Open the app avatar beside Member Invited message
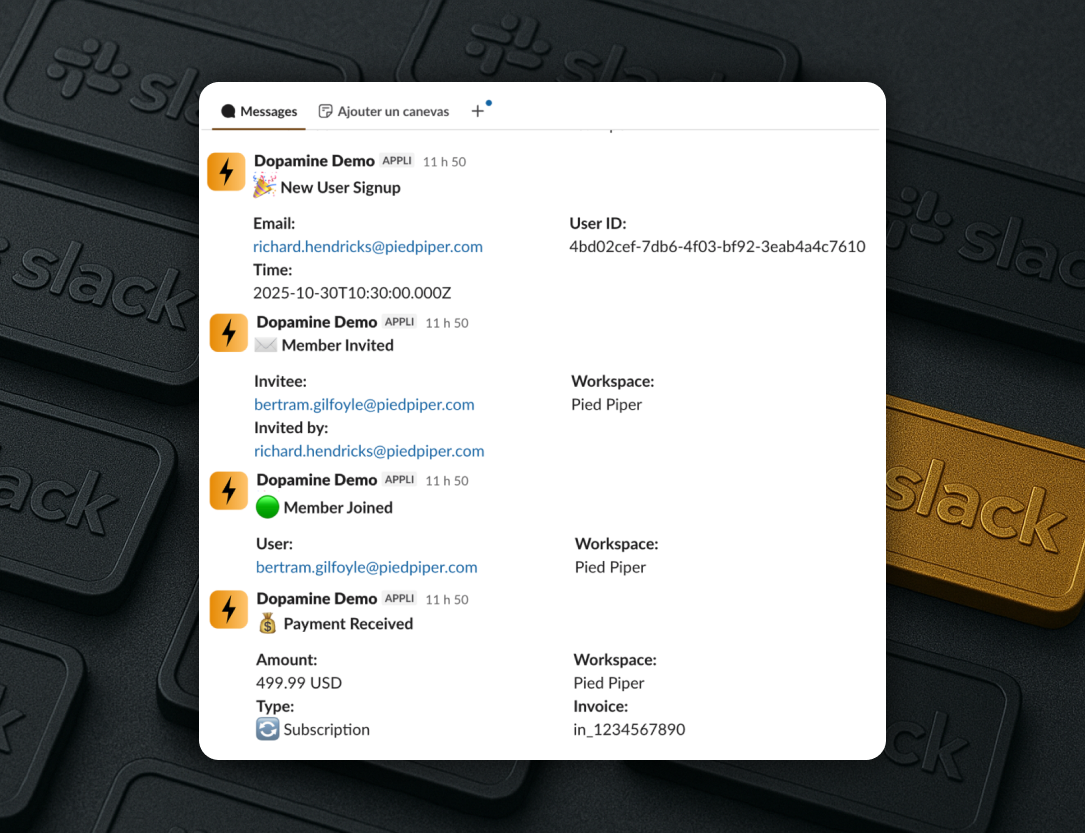1085x833 pixels. [x=228, y=332]
